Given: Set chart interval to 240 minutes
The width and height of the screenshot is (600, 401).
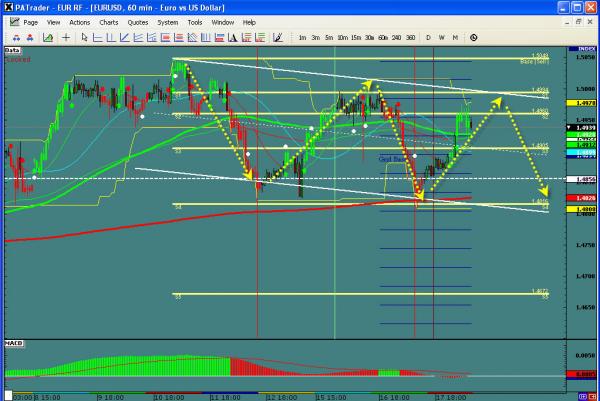Looking at the screenshot, I should pyautogui.click(x=395, y=37).
